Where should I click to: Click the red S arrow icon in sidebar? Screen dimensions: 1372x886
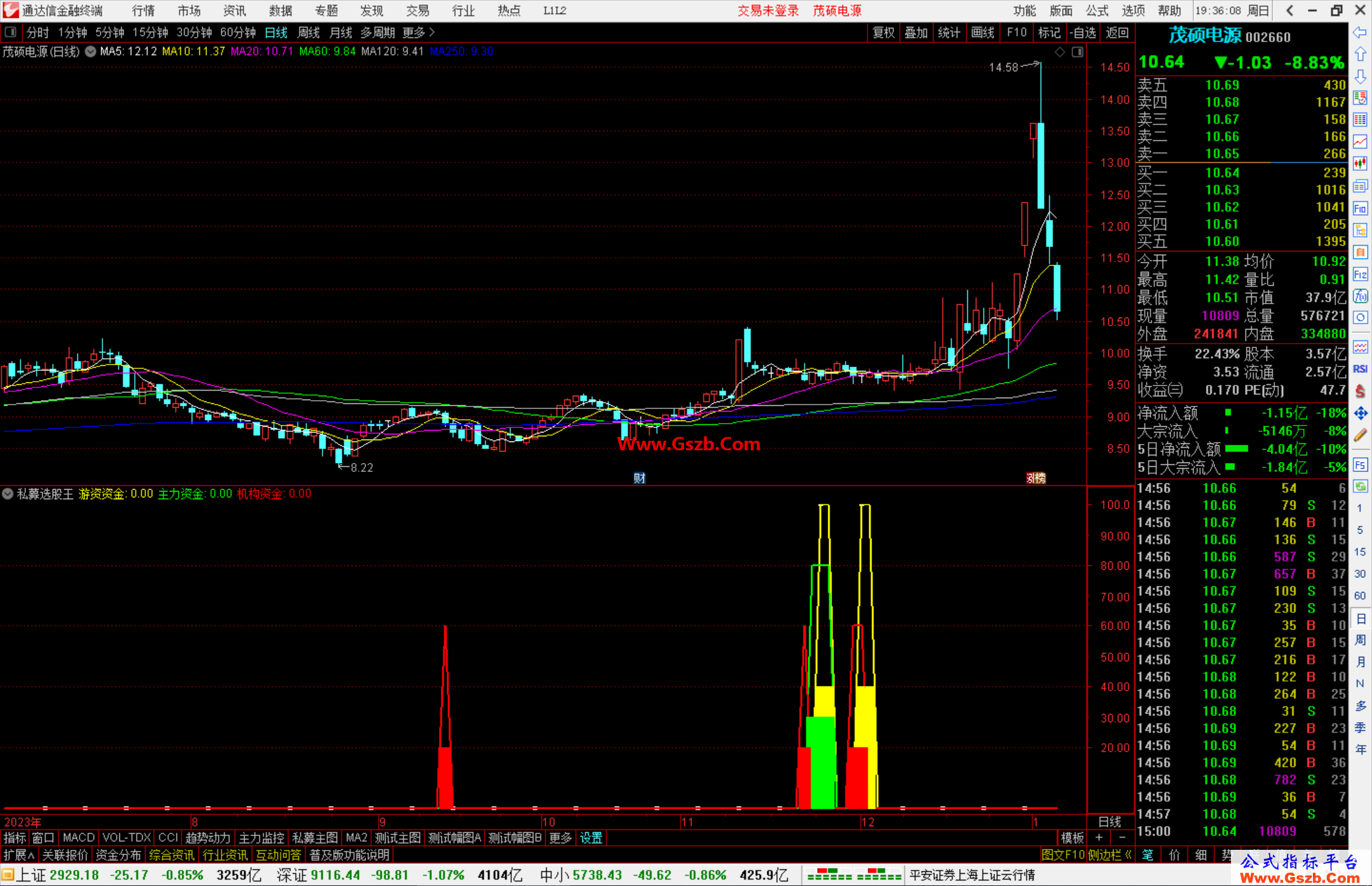click(x=1360, y=391)
